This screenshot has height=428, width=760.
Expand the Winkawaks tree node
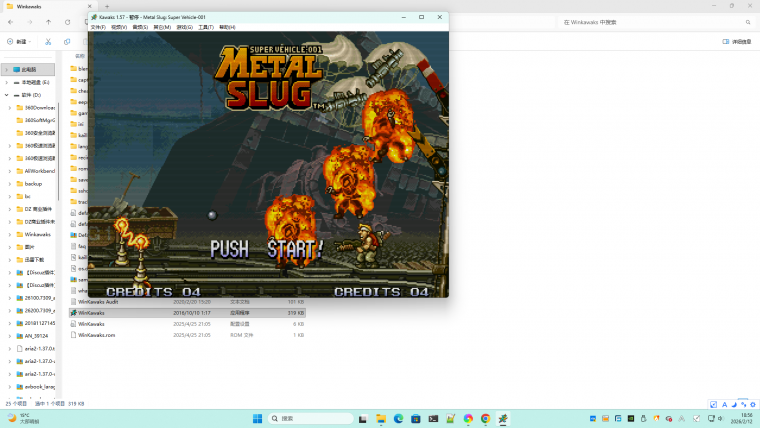point(10,234)
